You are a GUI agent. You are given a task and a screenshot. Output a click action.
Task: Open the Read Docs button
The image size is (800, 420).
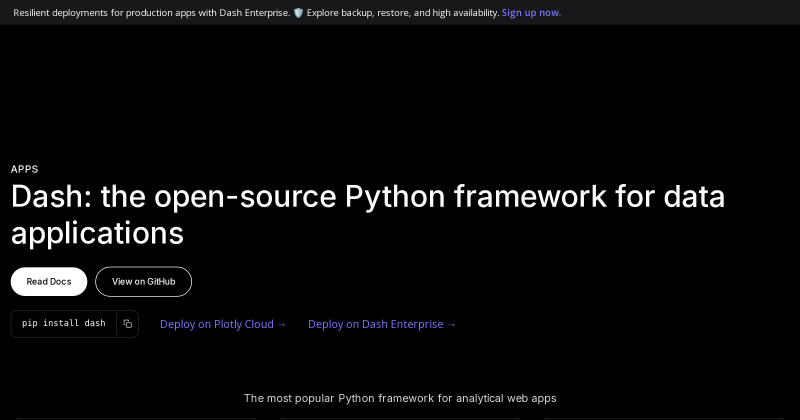coord(49,282)
